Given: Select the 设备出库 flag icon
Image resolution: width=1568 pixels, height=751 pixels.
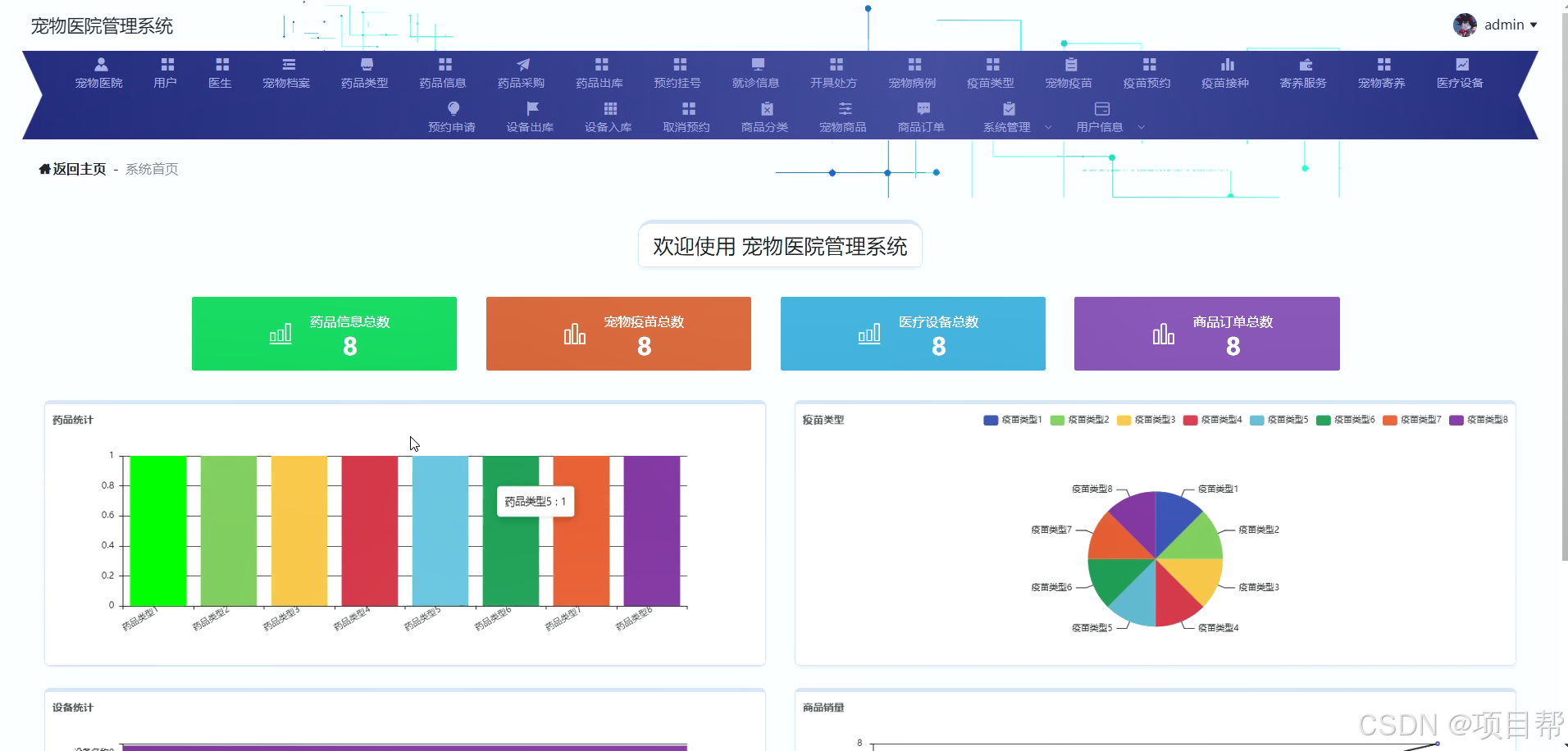Looking at the screenshot, I should (532, 108).
